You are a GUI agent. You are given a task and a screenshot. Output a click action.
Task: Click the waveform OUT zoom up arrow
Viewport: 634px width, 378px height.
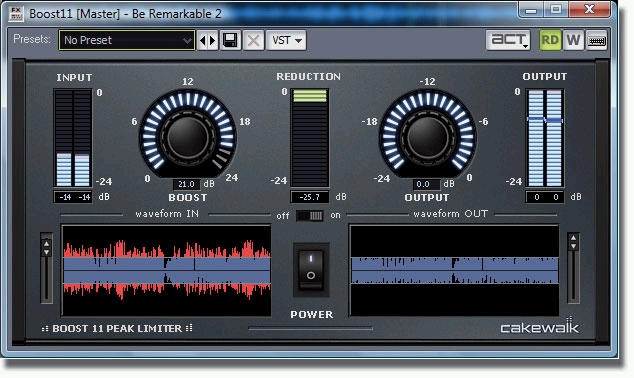573,237
